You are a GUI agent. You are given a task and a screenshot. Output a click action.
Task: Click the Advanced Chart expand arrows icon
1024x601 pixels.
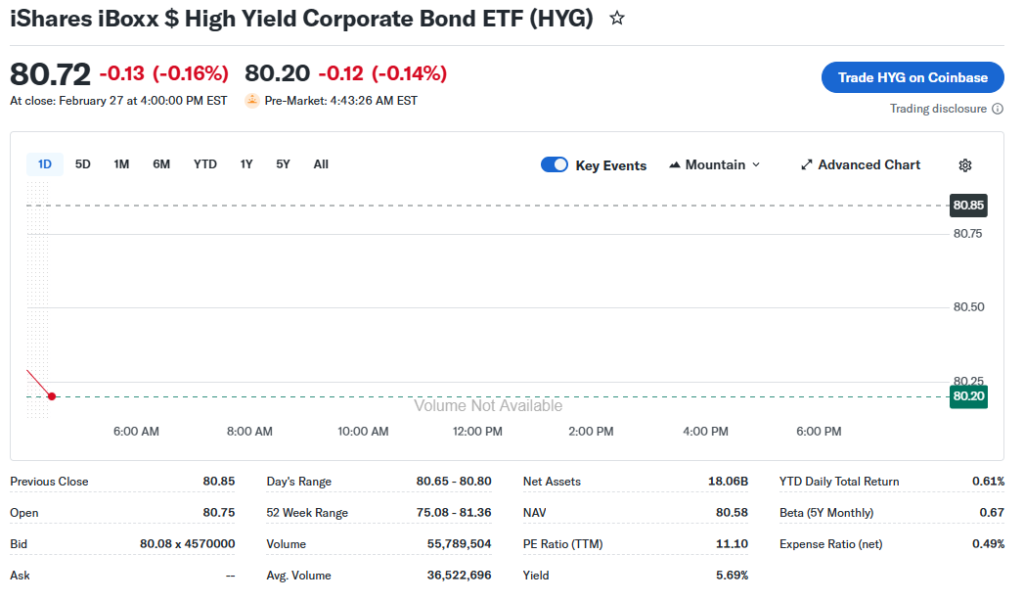click(807, 165)
